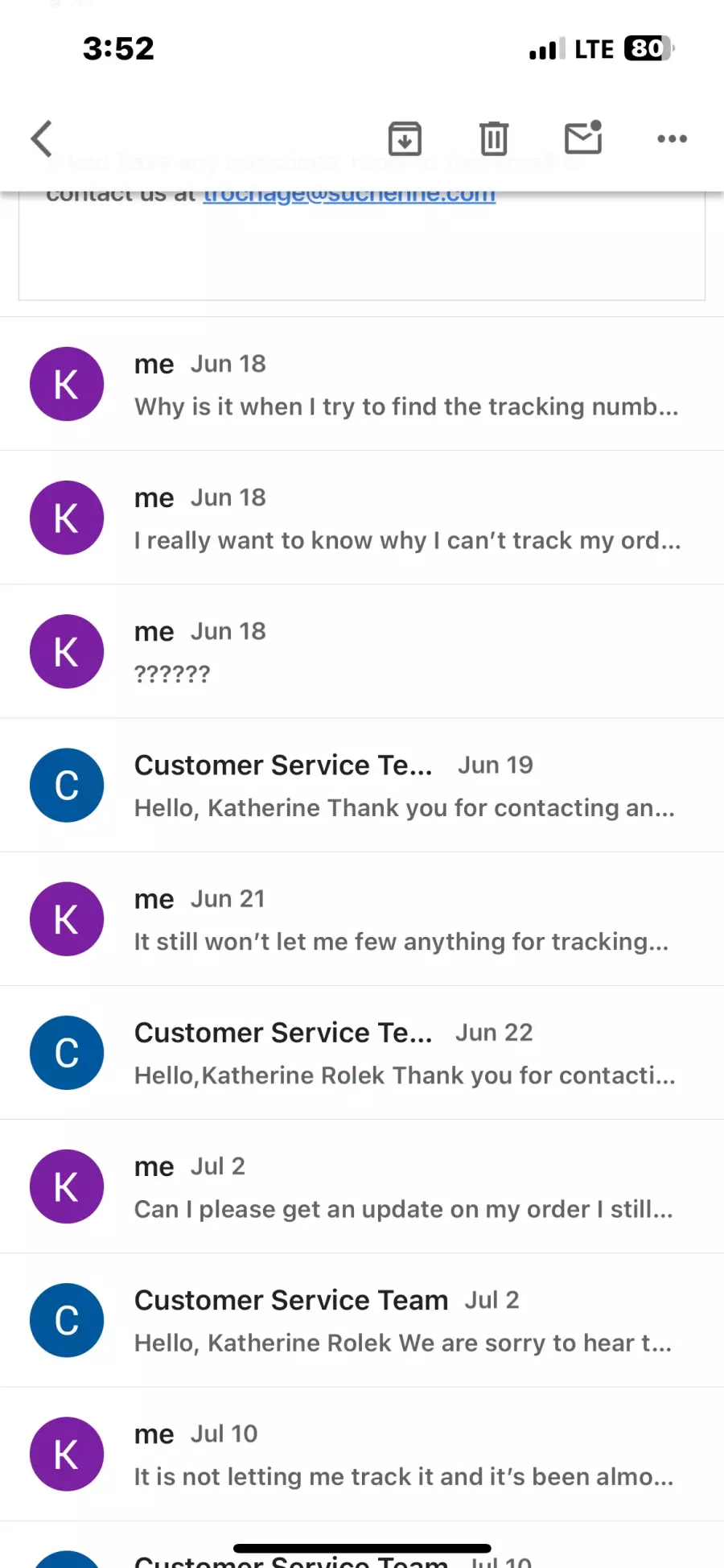This screenshot has width=724, height=1568.
Task: Expand the "I really want to know" message
Action: pyautogui.click(x=362, y=518)
